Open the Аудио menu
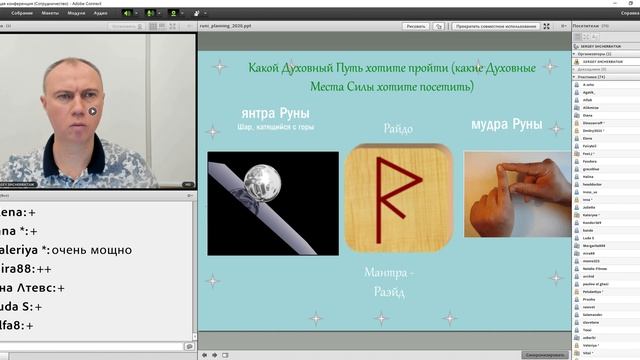The width and height of the screenshot is (640, 360). (100, 13)
